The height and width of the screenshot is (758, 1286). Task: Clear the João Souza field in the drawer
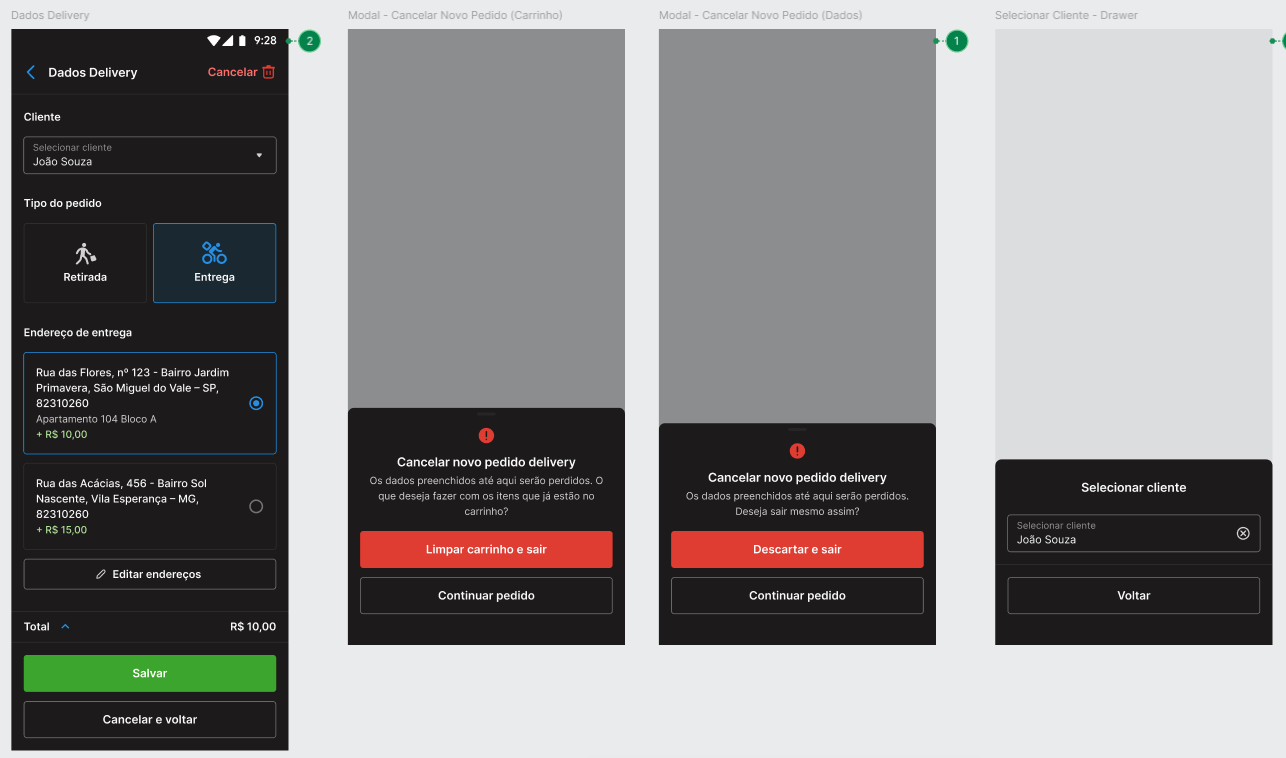(1243, 533)
